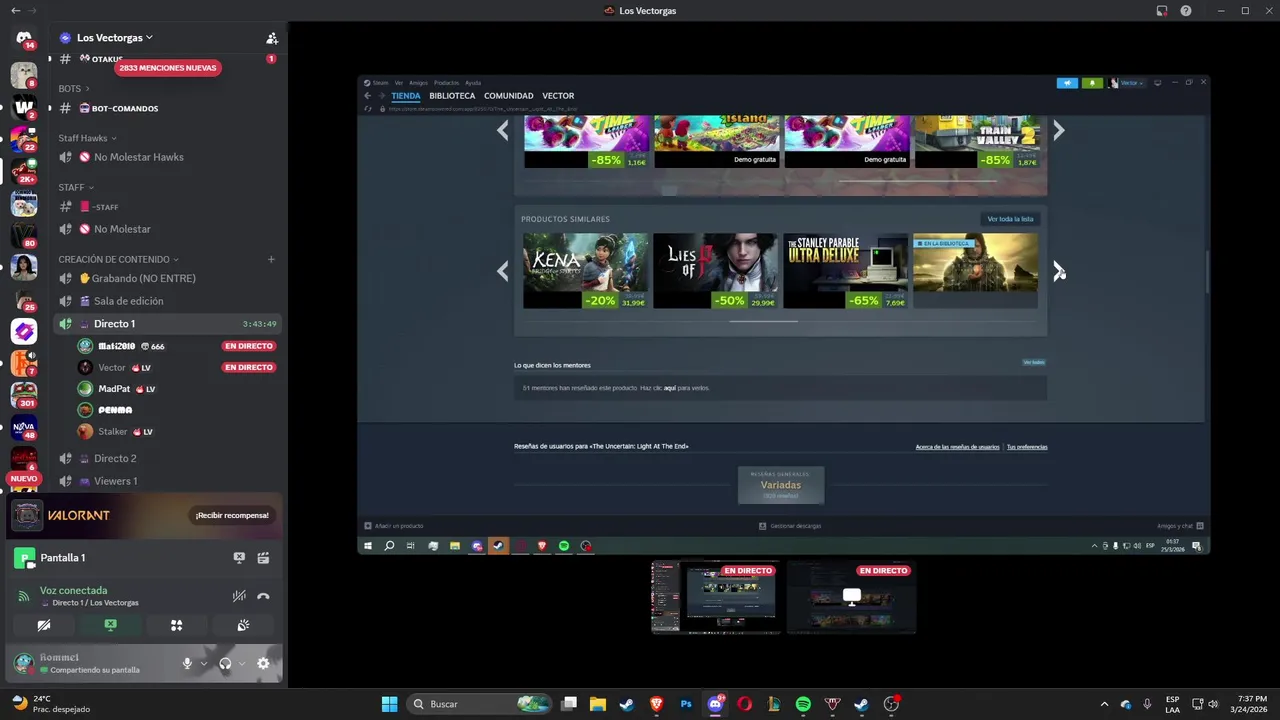1280x720 pixels.
Task: Advance similar products carousel right arrow
Action: tap(1058, 270)
